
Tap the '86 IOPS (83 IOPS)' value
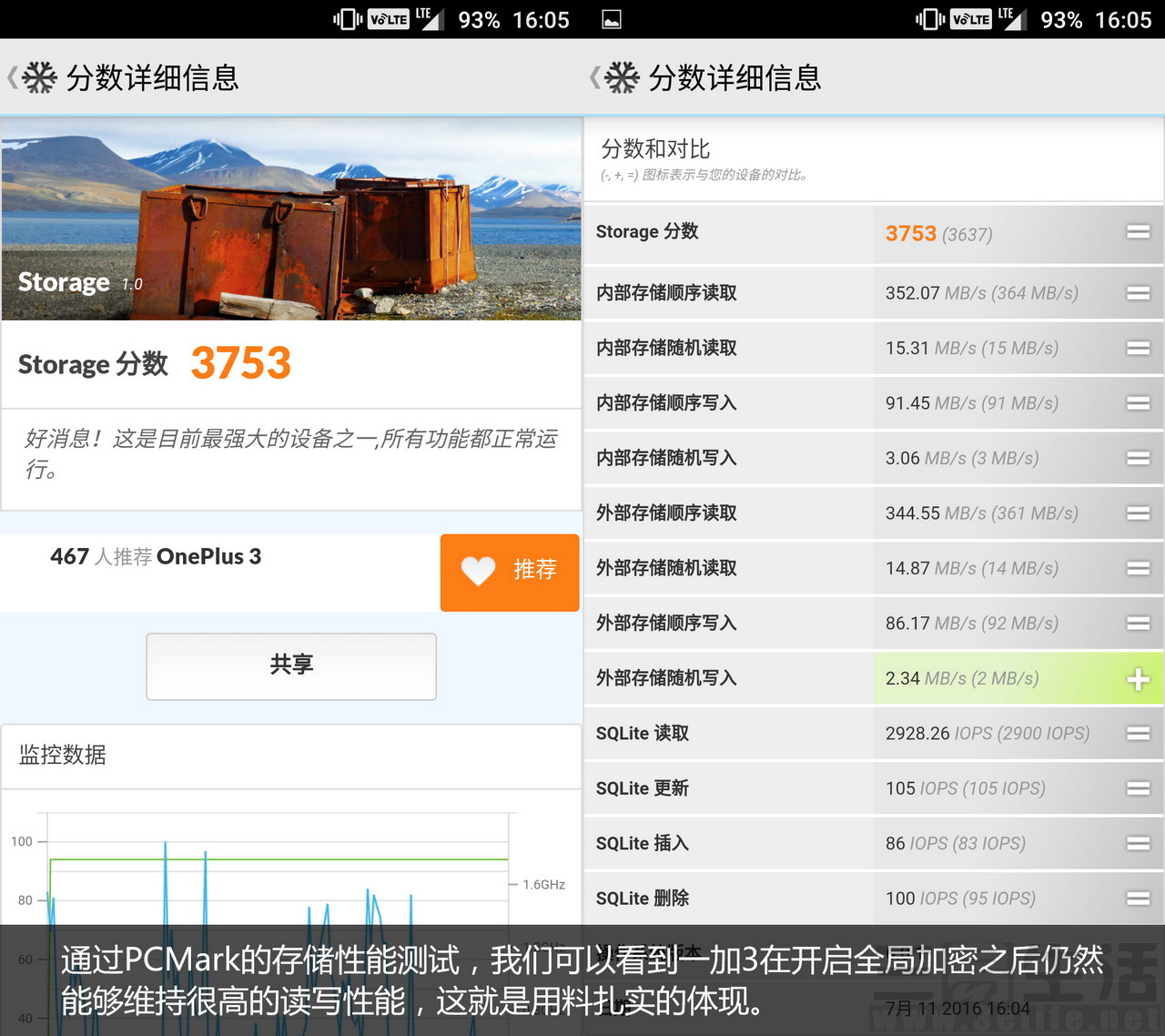pos(956,844)
